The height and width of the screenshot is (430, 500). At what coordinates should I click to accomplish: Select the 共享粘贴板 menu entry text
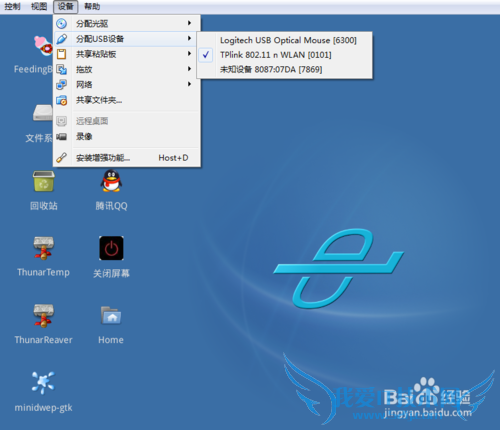click(96, 54)
